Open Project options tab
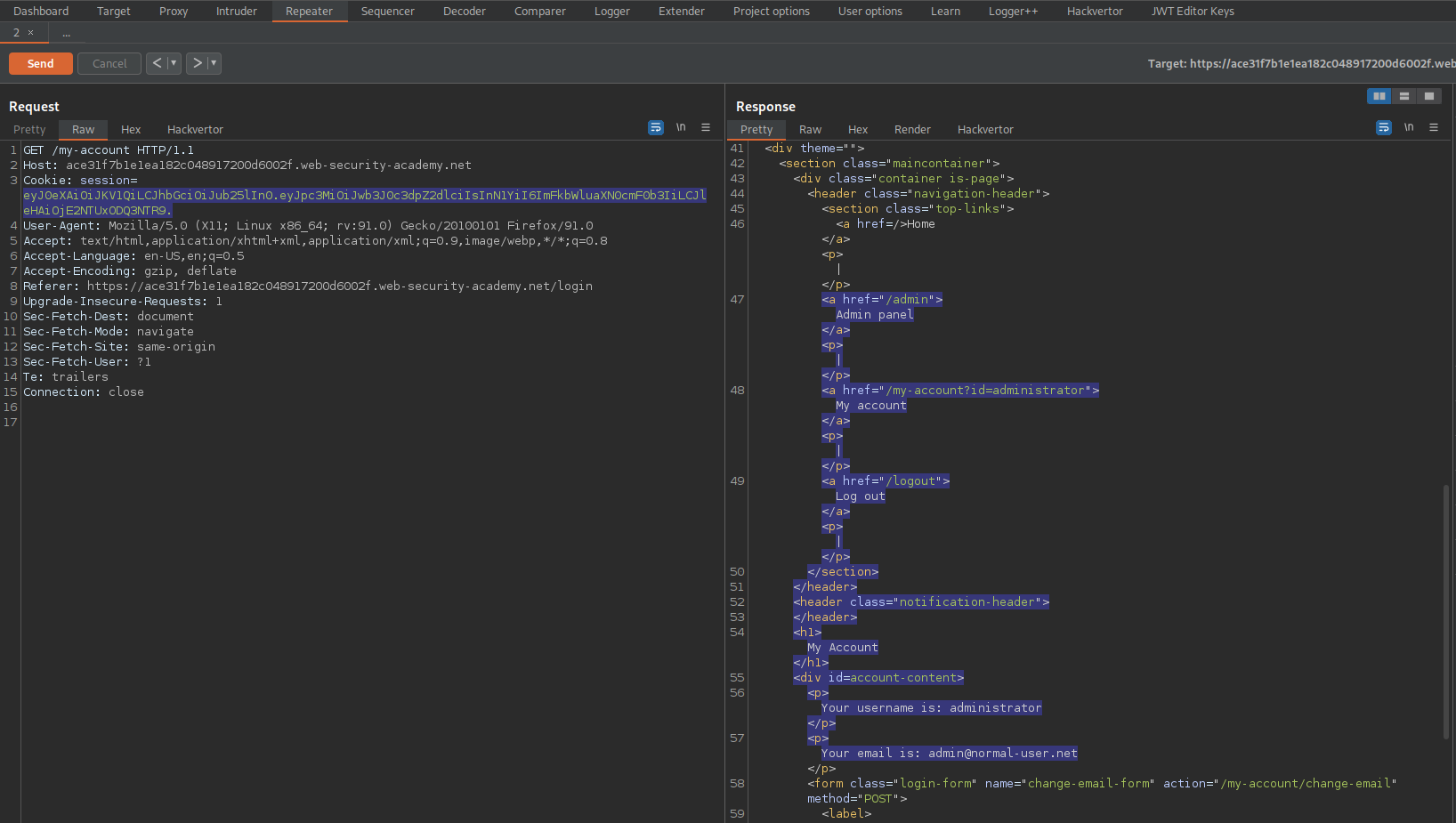This screenshot has height=823, width=1456. point(772,12)
